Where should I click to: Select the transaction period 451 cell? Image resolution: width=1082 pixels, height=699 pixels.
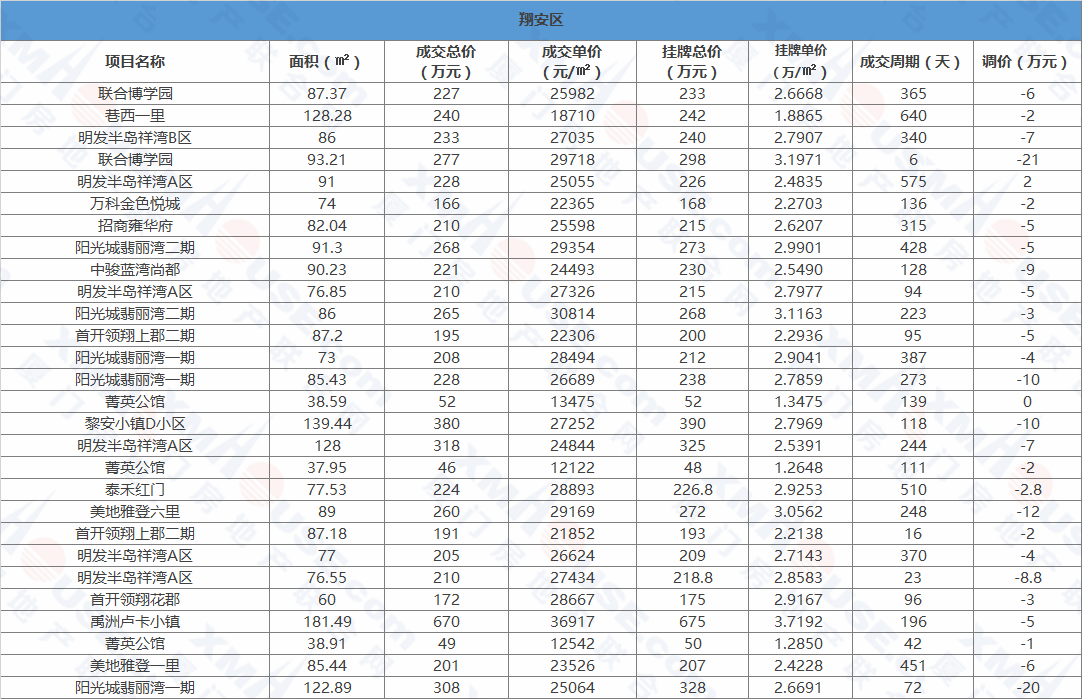coord(913,666)
